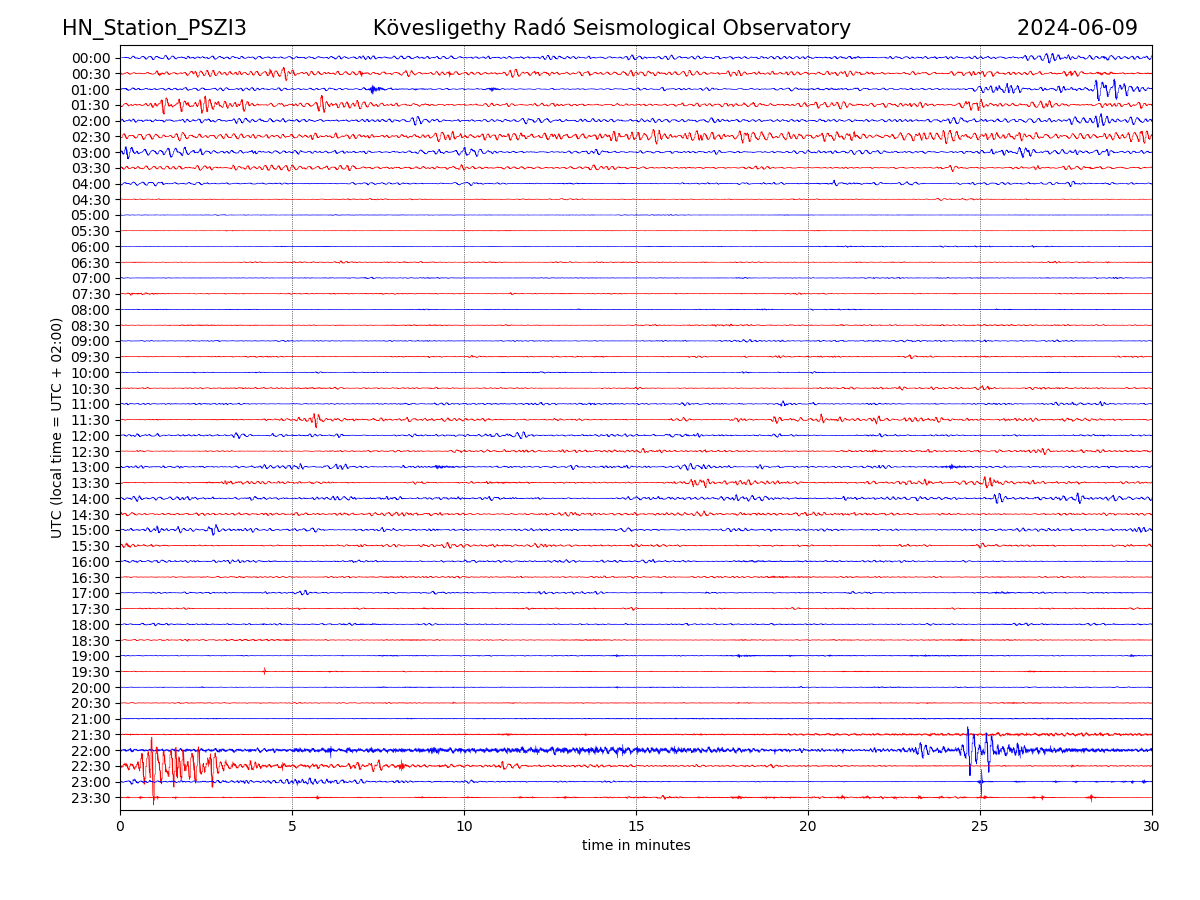Click the 01:00 row time label
The width and height of the screenshot is (1200, 900).
pyautogui.click(x=90, y=90)
